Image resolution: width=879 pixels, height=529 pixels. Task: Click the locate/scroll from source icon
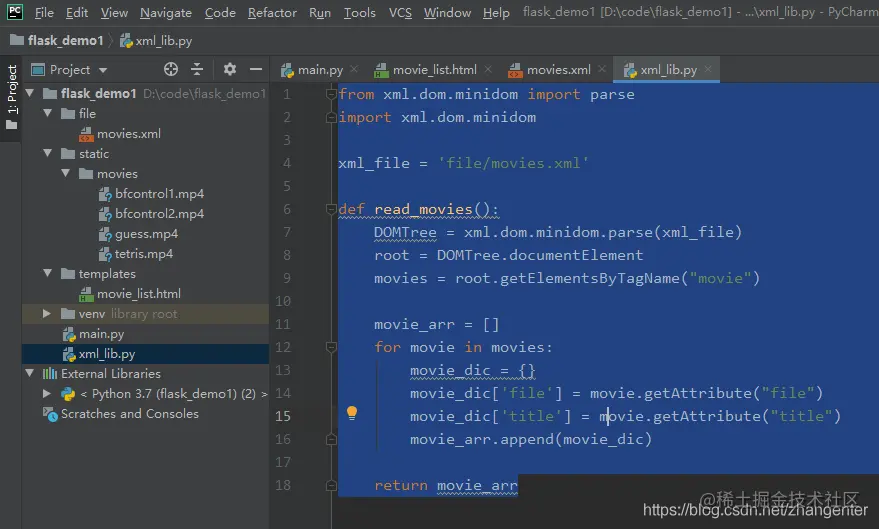coord(170,69)
